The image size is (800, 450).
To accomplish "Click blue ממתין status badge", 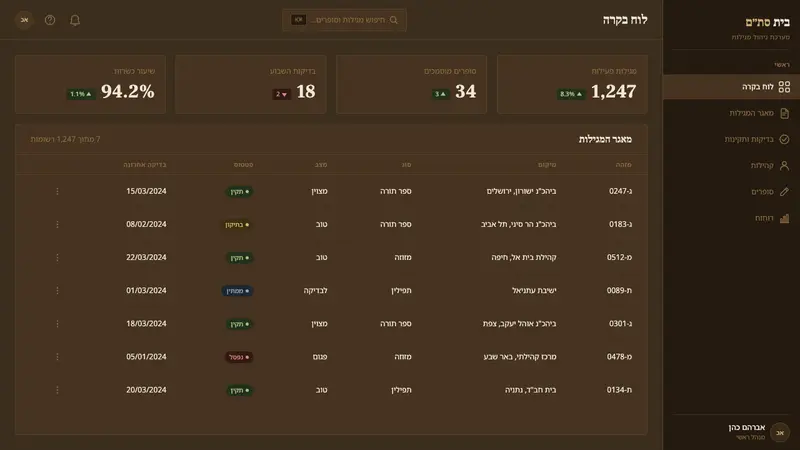I will 237,291.
